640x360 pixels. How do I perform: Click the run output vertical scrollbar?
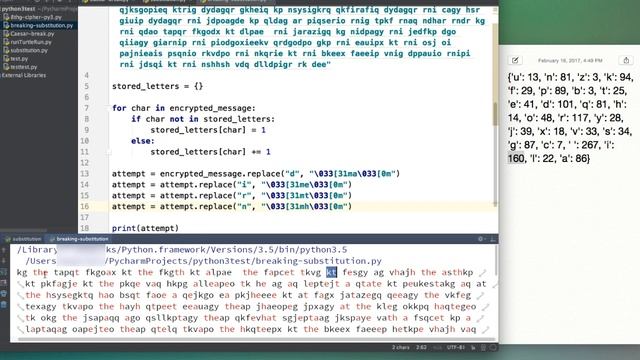(x=496, y=261)
